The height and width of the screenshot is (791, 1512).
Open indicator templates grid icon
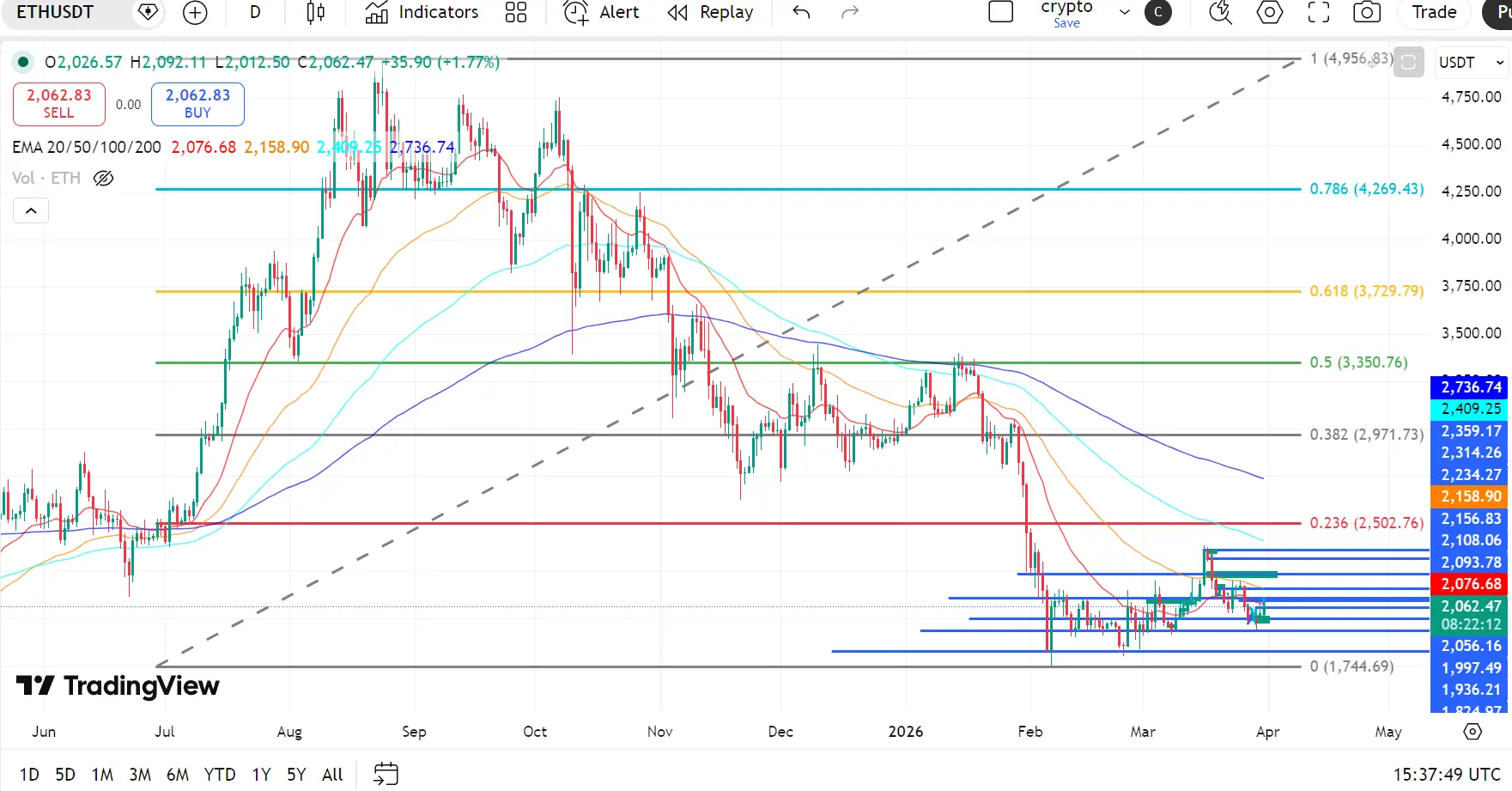[516, 13]
